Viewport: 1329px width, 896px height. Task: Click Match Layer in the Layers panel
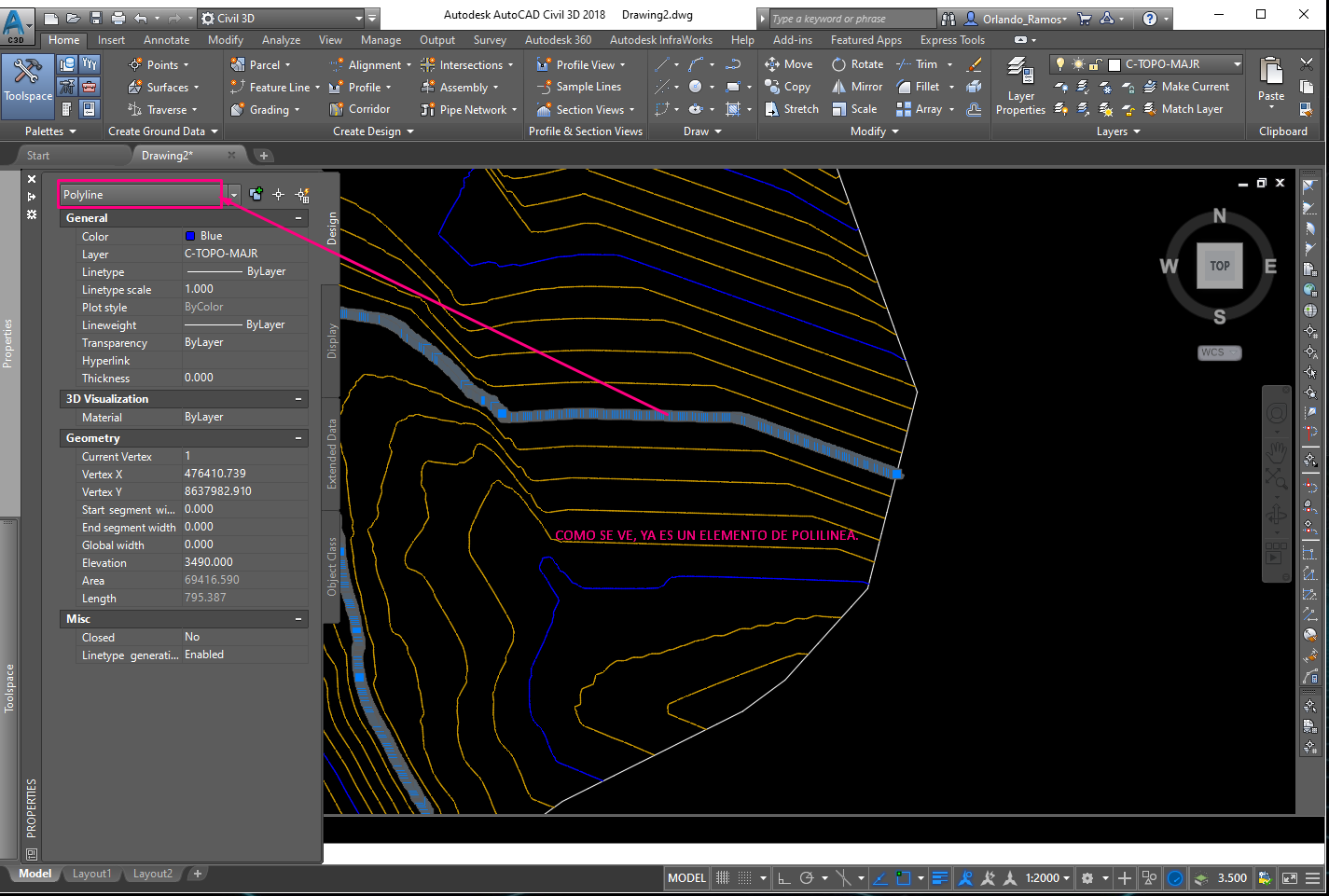coord(1190,108)
